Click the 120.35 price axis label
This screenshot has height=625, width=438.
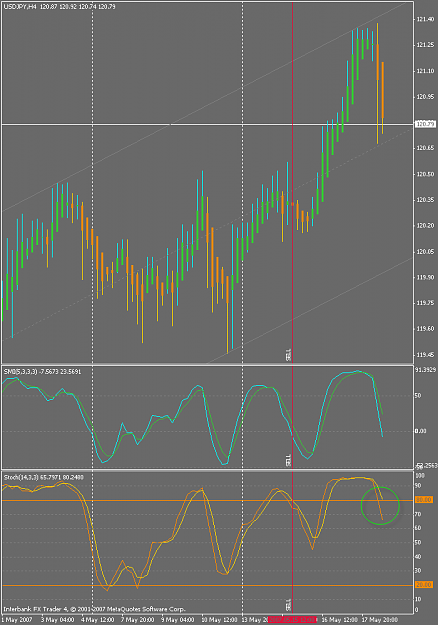(x=425, y=200)
